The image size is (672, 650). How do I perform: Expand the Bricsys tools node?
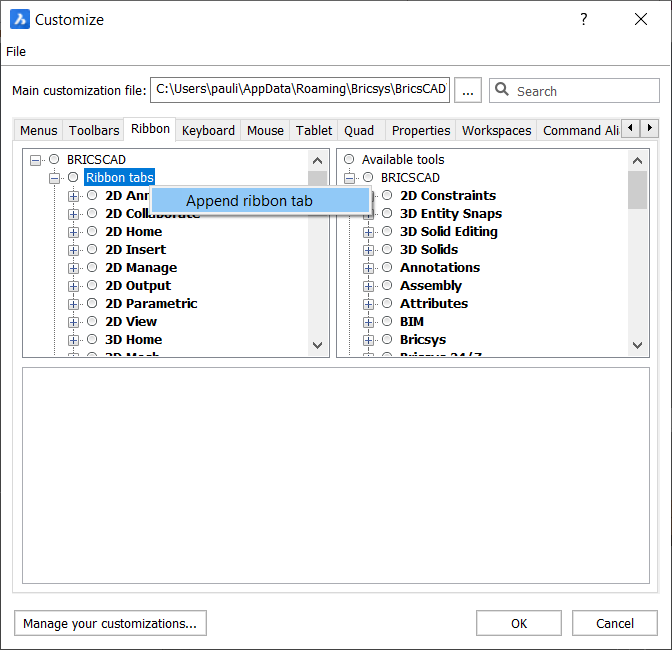tap(368, 340)
